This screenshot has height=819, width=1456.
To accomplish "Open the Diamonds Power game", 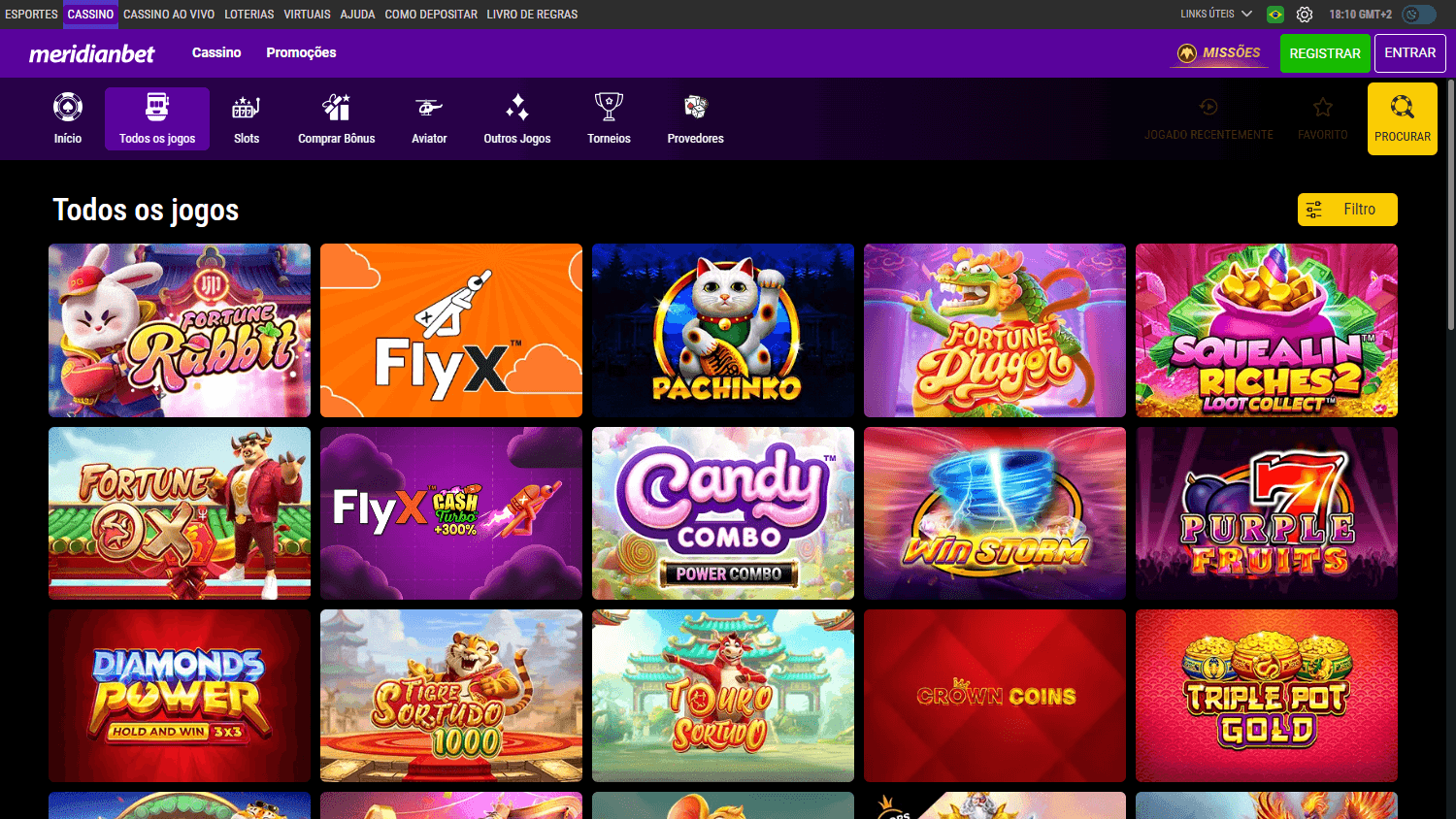I will tap(180, 696).
